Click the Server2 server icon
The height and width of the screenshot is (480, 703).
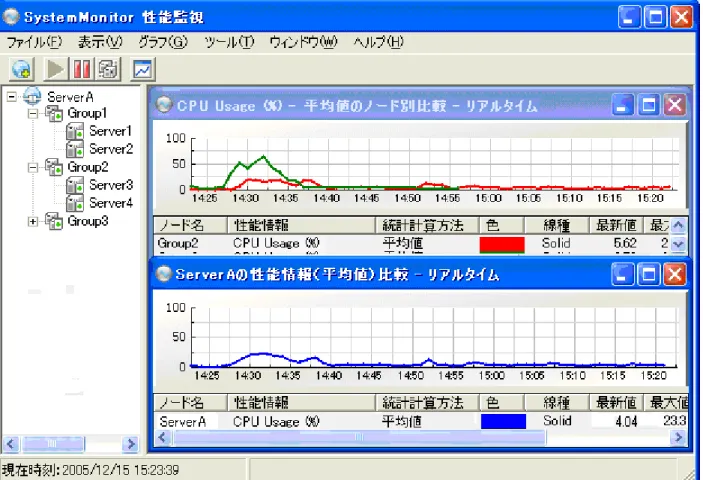click(75, 149)
